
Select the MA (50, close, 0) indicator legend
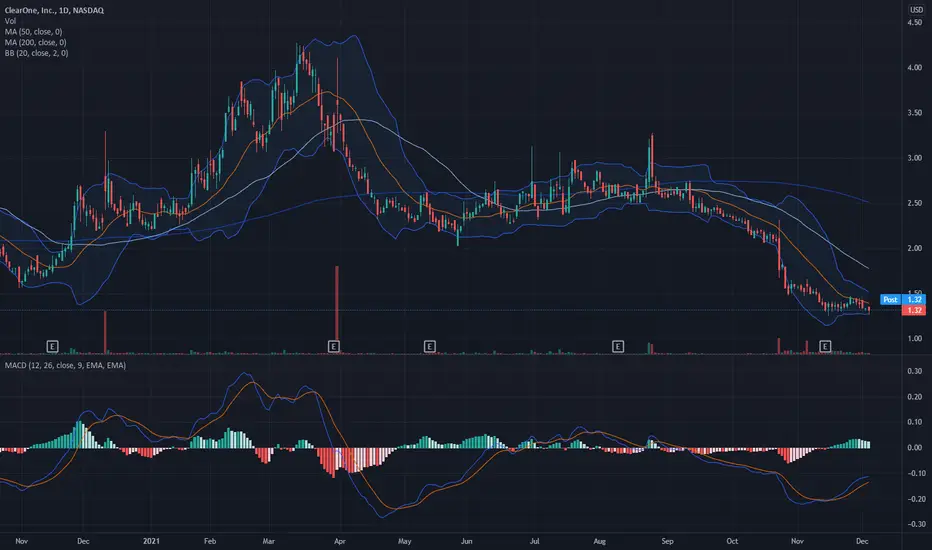point(33,32)
